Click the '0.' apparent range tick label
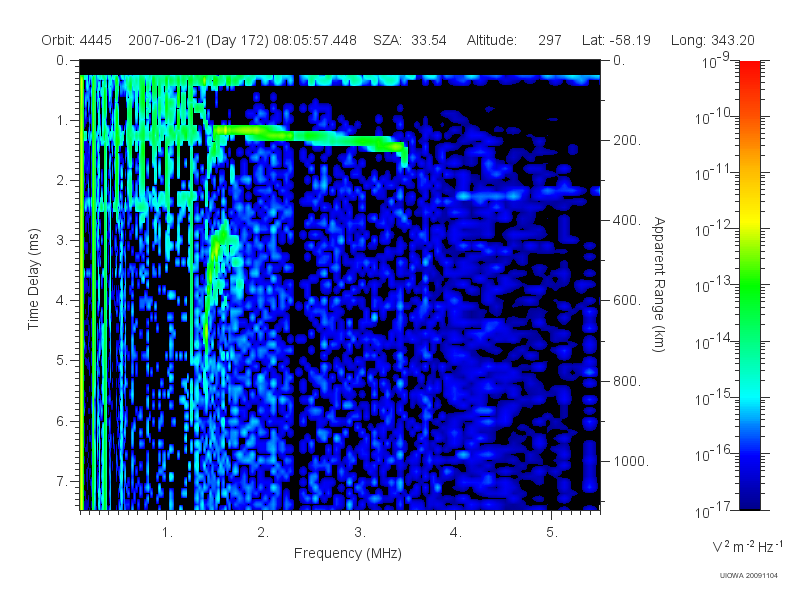Viewport: 800px width, 600px height. (x=619, y=61)
